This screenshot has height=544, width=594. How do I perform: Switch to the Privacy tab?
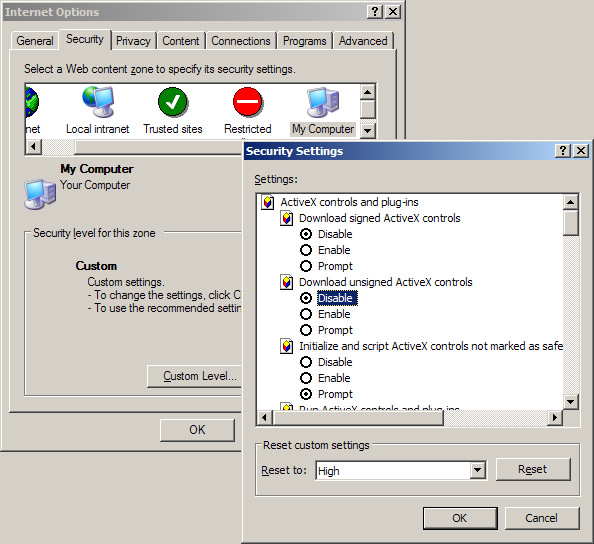click(133, 41)
